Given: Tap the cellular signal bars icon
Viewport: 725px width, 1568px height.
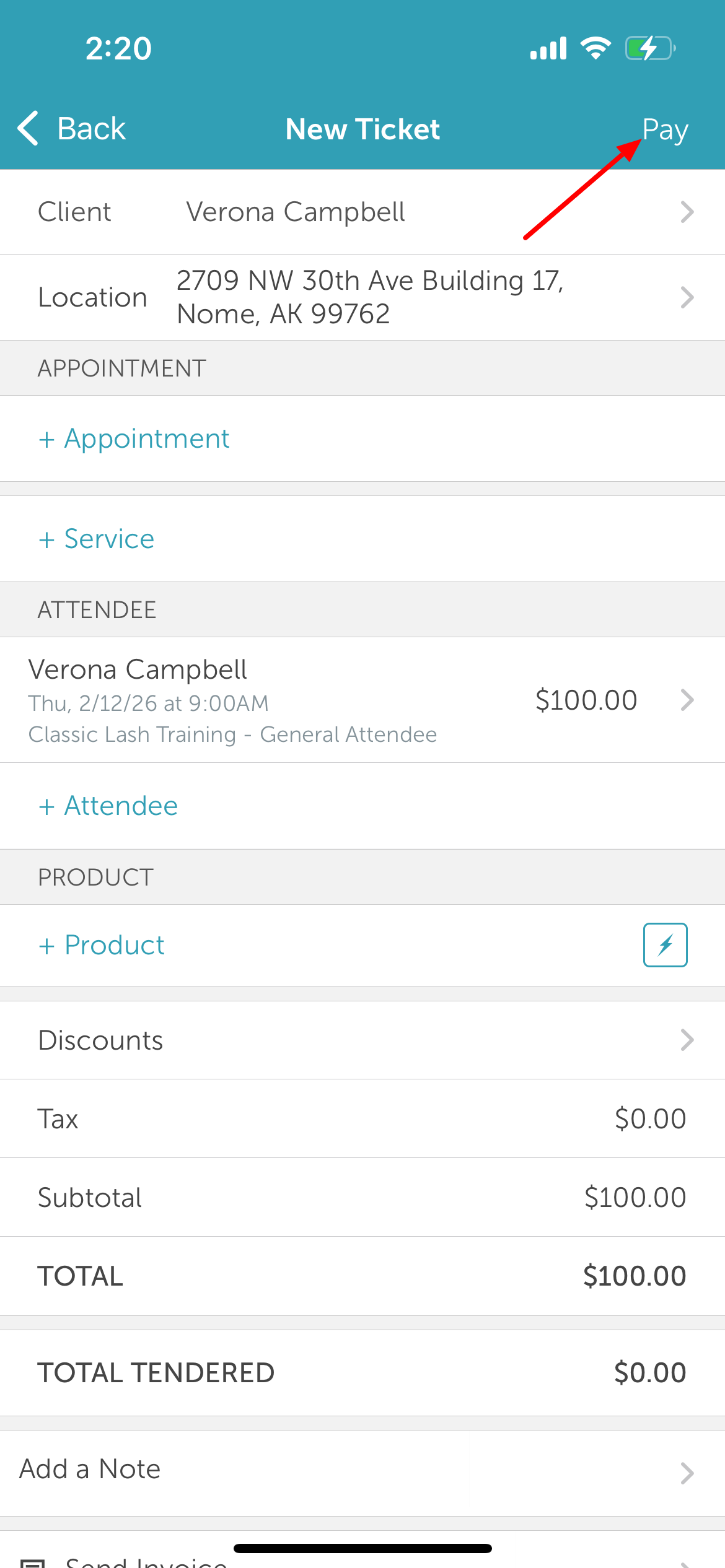Looking at the screenshot, I should (x=548, y=48).
